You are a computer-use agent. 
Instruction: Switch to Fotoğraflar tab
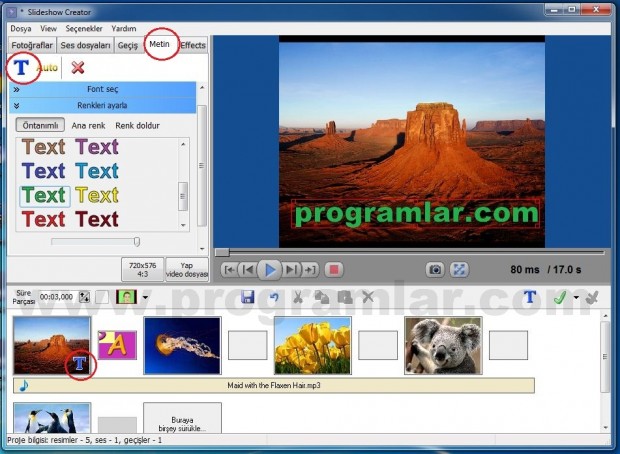[x=32, y=45]
